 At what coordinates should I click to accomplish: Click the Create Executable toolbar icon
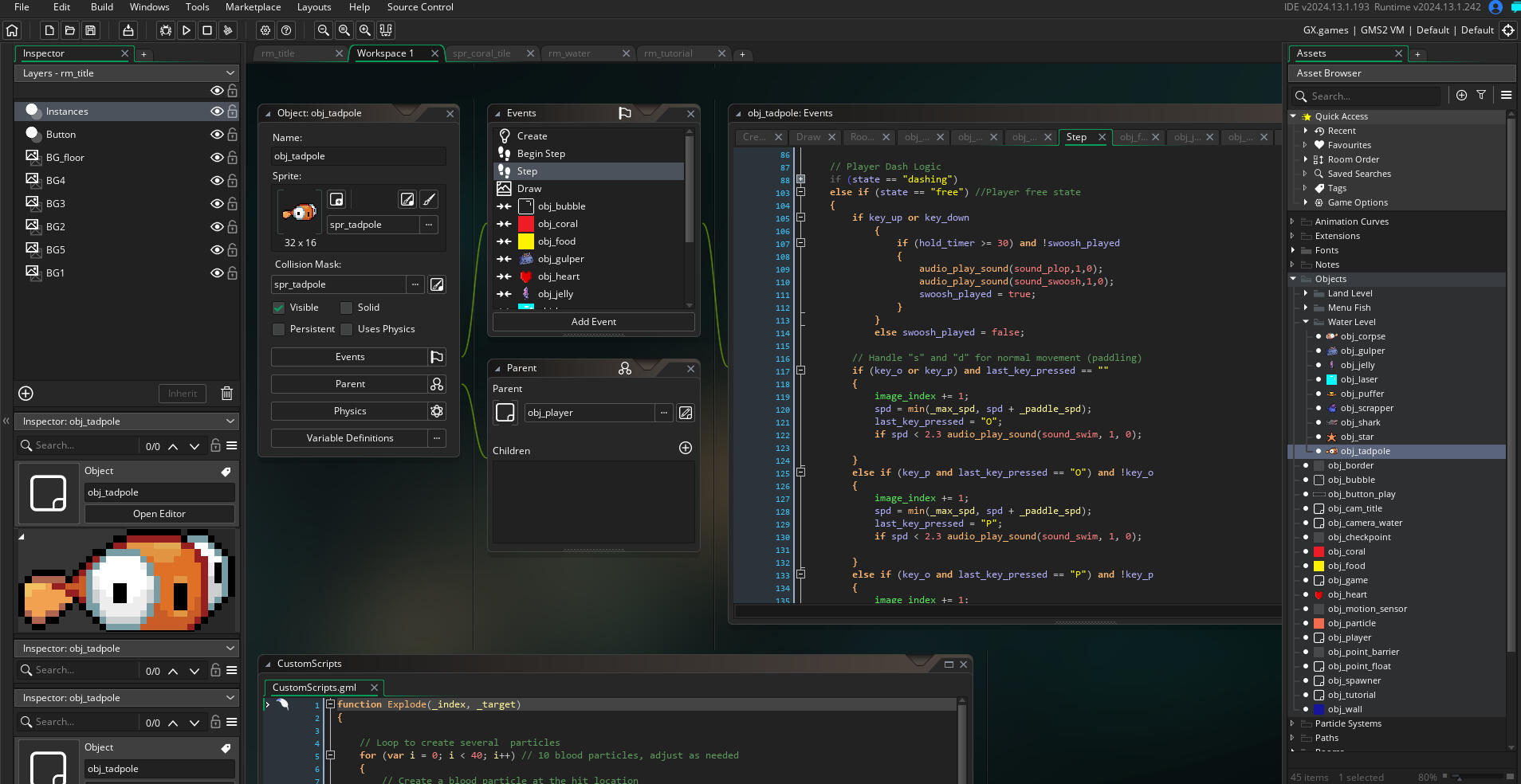[x=128, y=30]
